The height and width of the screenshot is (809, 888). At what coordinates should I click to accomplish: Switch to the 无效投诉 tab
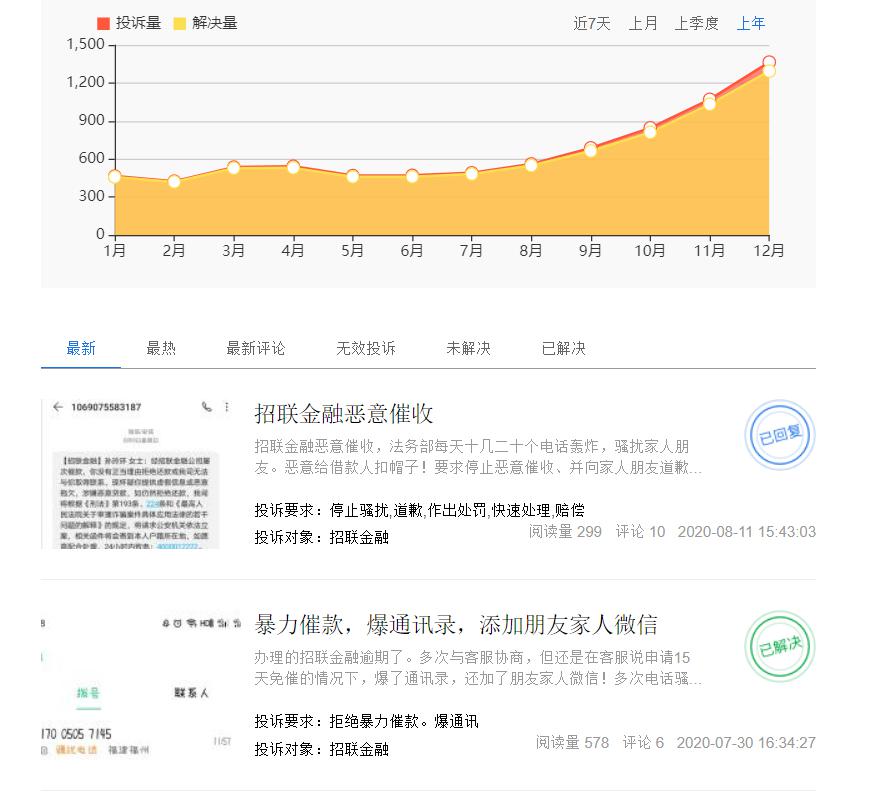click(366, 348)
